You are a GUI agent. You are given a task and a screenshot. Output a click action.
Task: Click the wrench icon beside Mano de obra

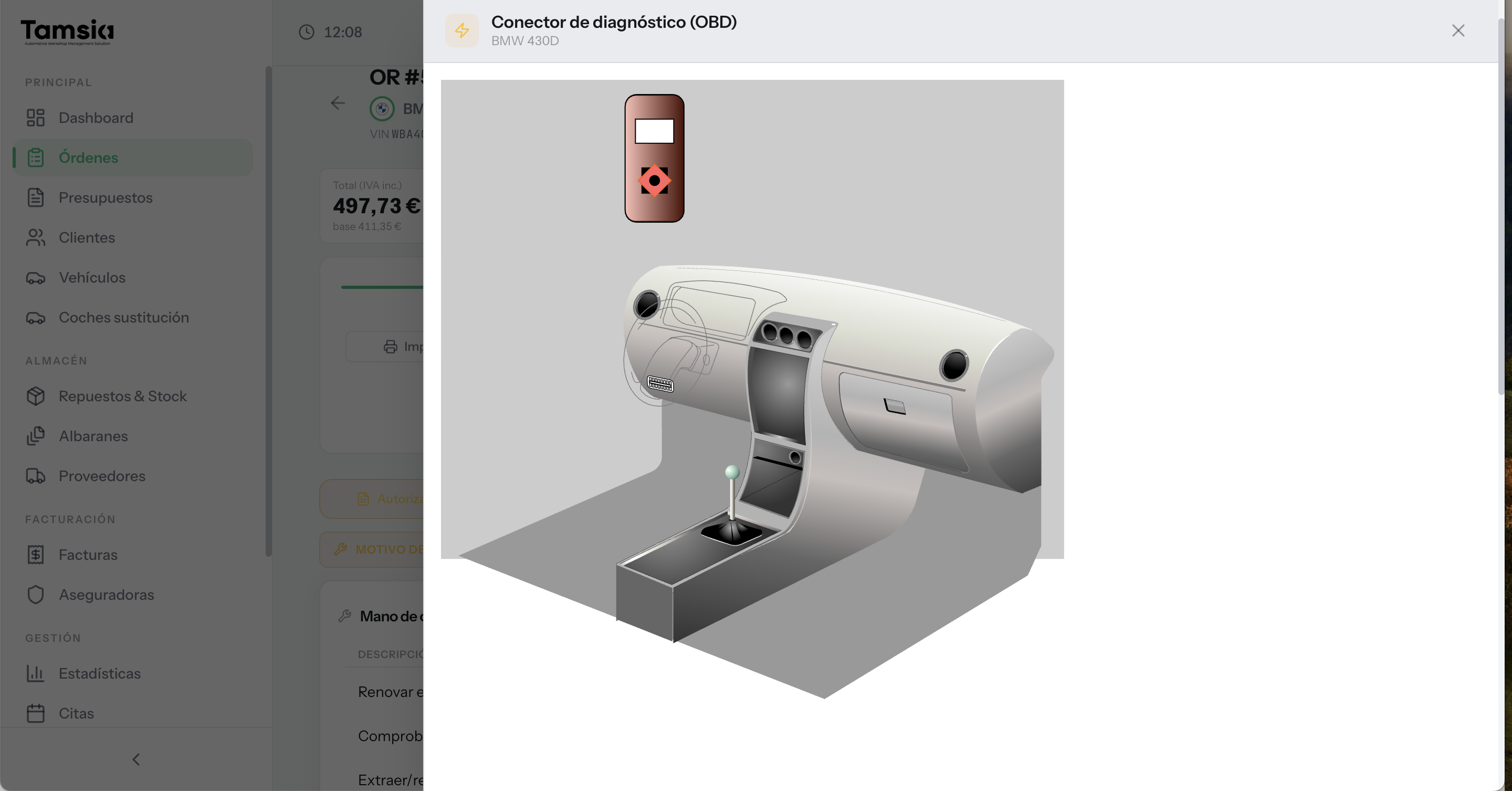(x=344, y=616)
